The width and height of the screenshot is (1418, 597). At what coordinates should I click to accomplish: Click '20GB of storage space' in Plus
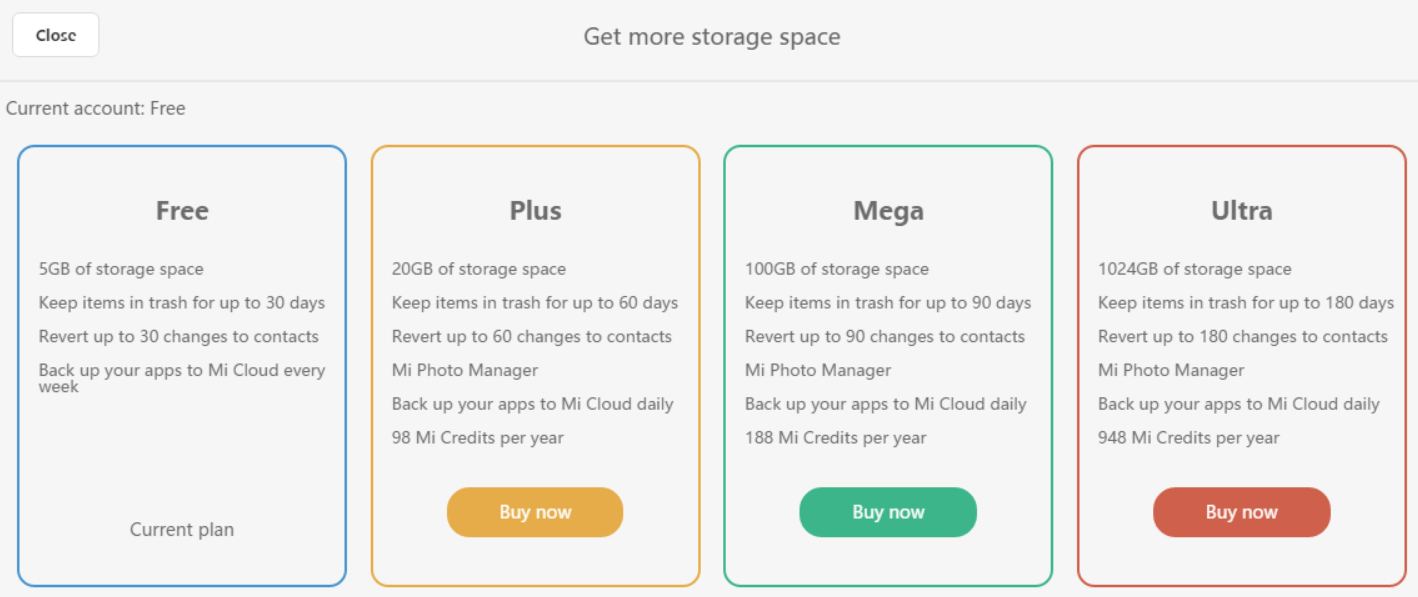478,269
